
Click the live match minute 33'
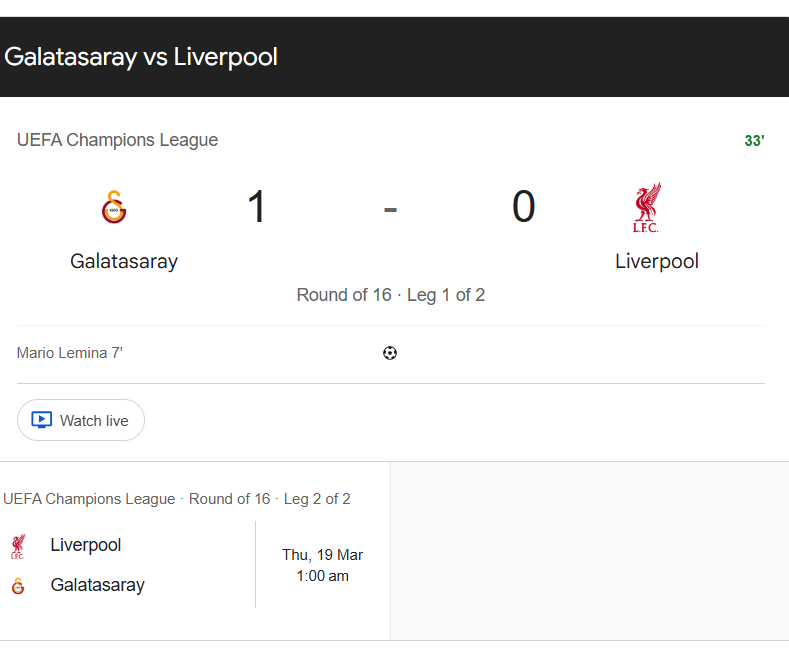tap(754, 141)
